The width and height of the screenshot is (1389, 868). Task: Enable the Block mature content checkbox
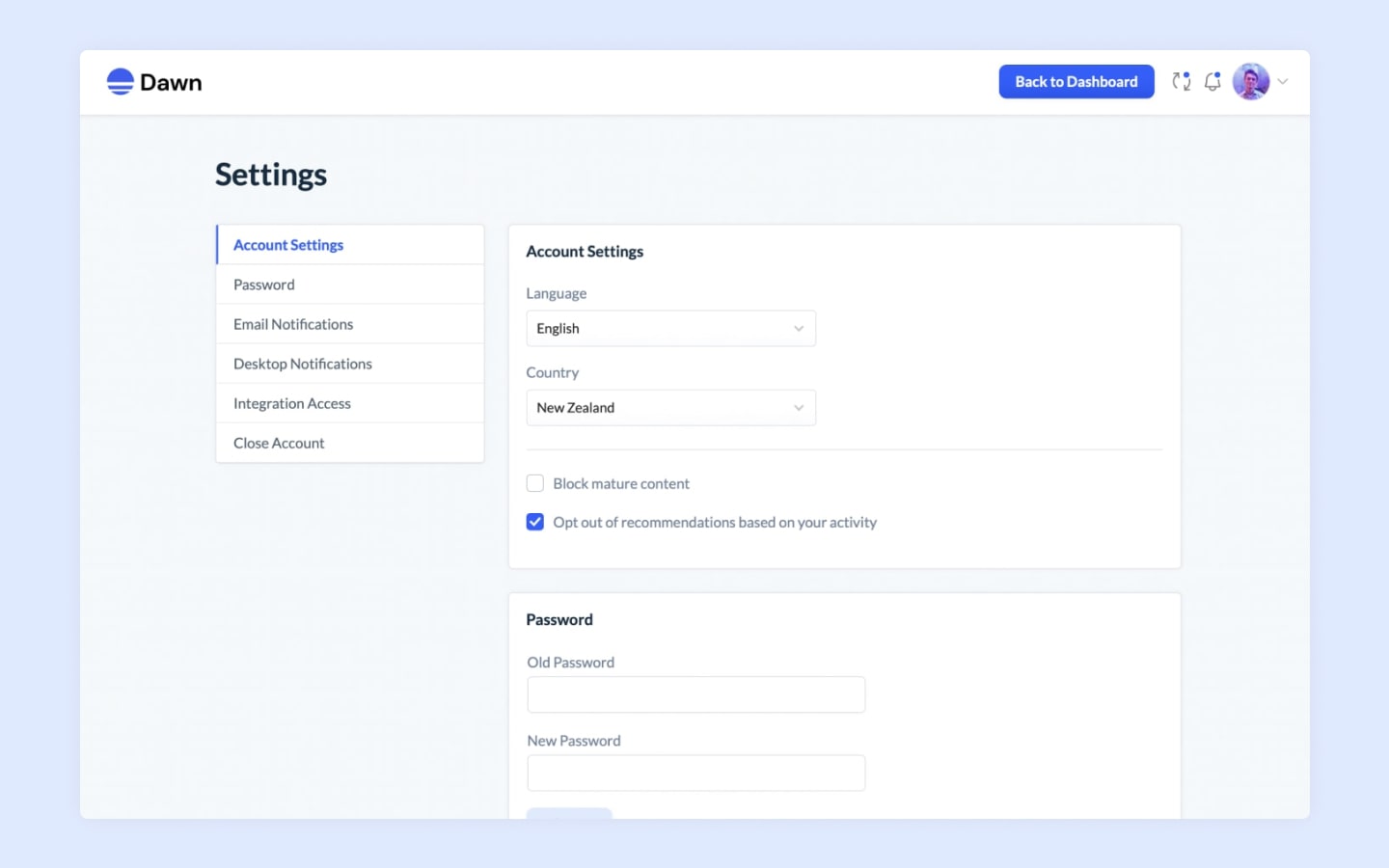pos(535,483)
